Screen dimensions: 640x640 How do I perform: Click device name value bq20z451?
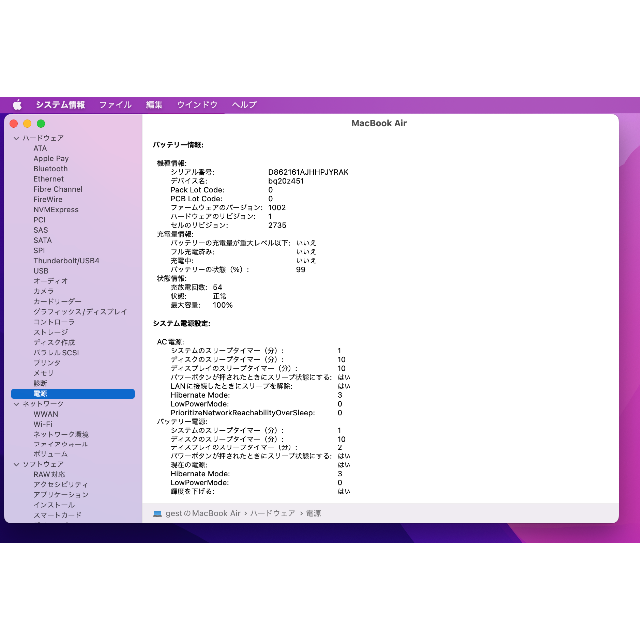tap(286, 181)
